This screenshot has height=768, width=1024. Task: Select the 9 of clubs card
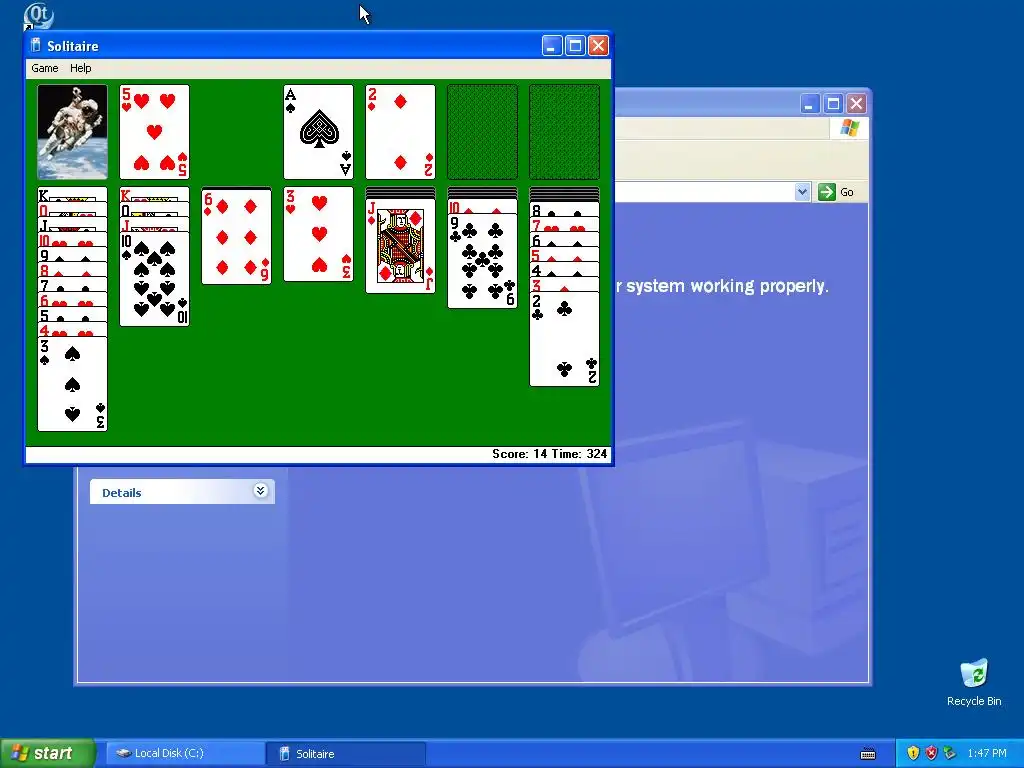tap(483, 261)
